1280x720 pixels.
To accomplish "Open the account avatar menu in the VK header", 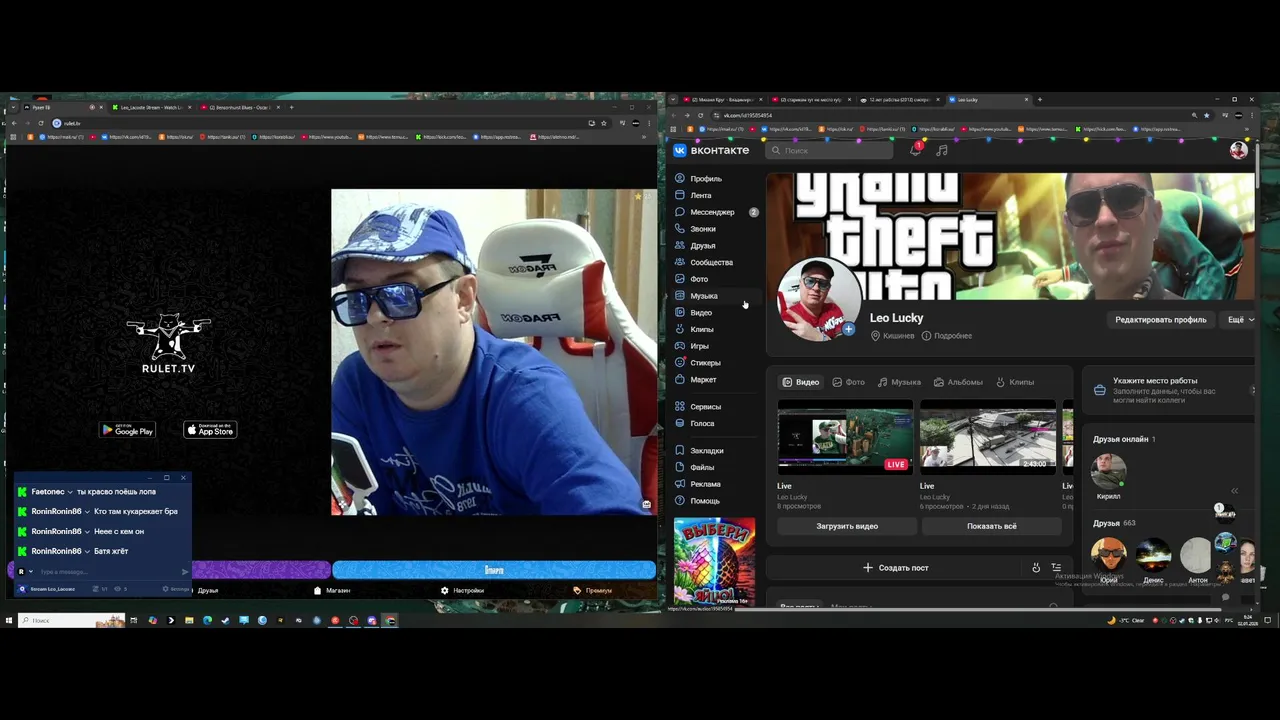I will click(x=1239, y=150).
